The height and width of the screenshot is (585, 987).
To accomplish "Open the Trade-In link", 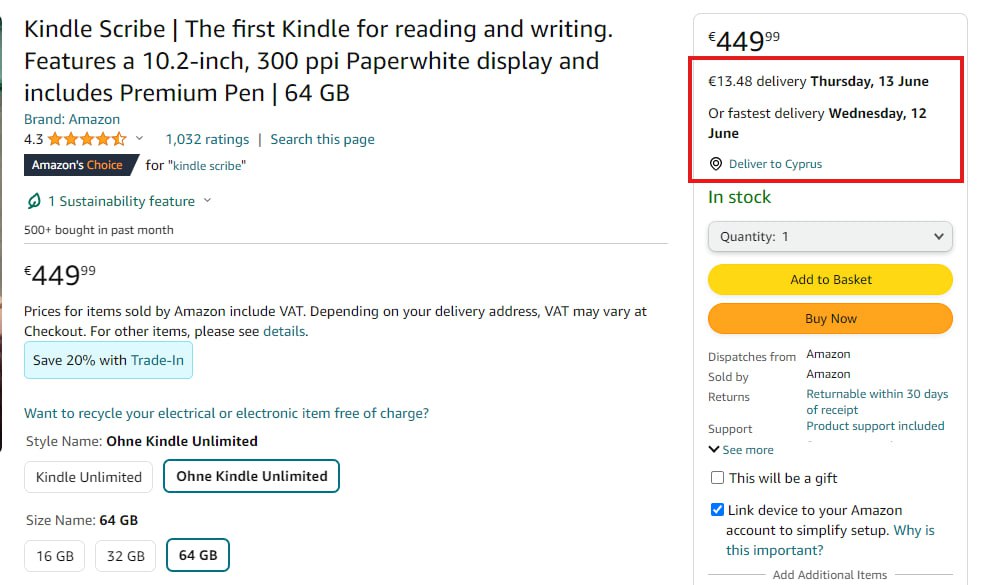I will point(157,360).
